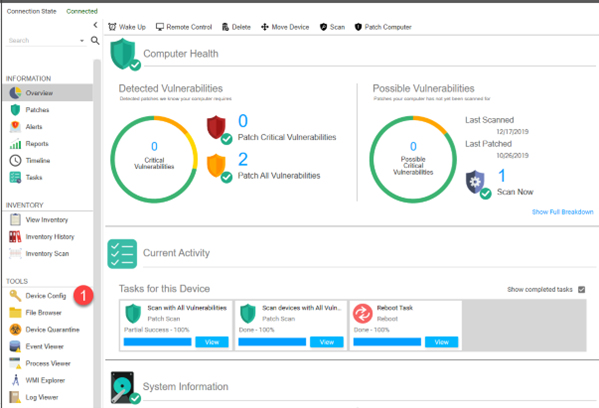599x408 pixels.
Task: Click View on the Reboot Task
Action: click(441, 342)
